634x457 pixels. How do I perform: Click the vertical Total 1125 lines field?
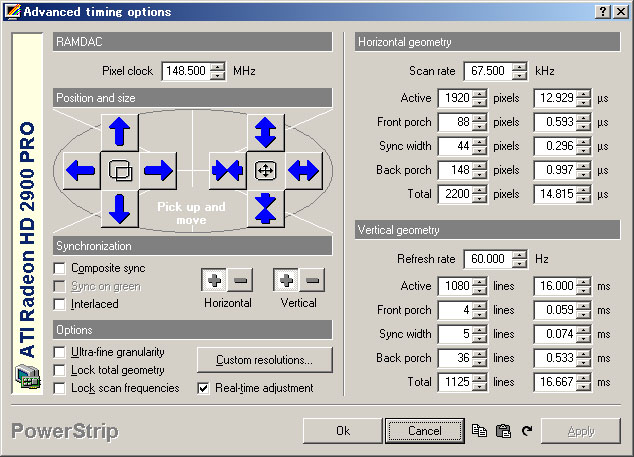click(x=455, y=382)
